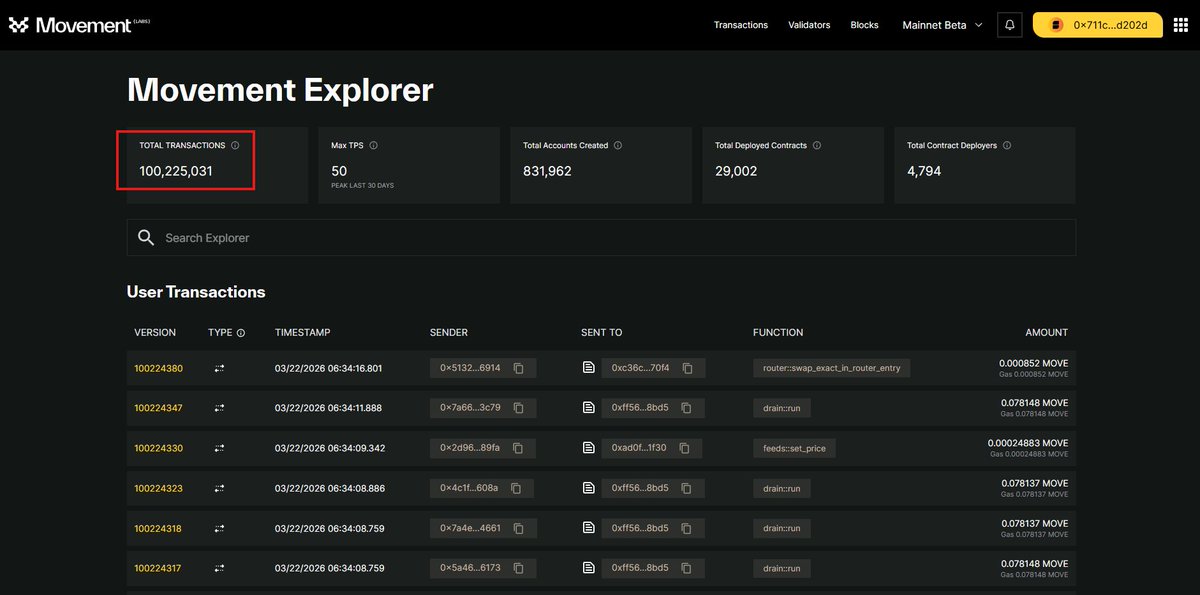
Task: Open transaction version 100224380
Action: pos(159,368)
